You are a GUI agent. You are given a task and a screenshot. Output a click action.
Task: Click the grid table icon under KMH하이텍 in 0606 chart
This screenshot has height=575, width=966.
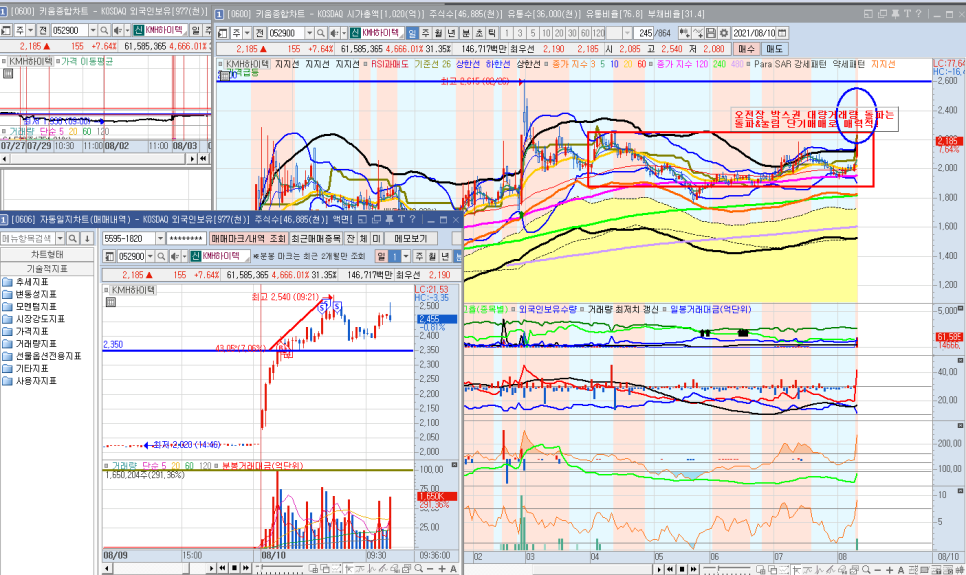[111, 302]
